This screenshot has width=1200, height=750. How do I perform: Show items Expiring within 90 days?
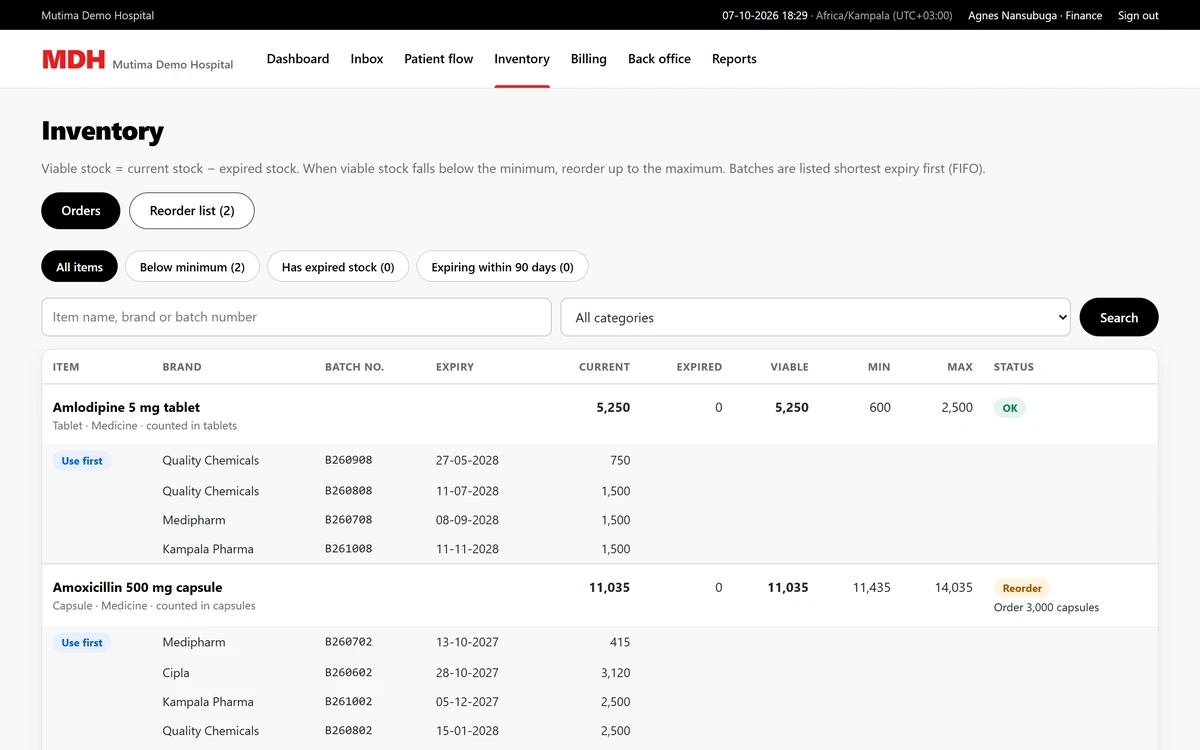(502, 267)
